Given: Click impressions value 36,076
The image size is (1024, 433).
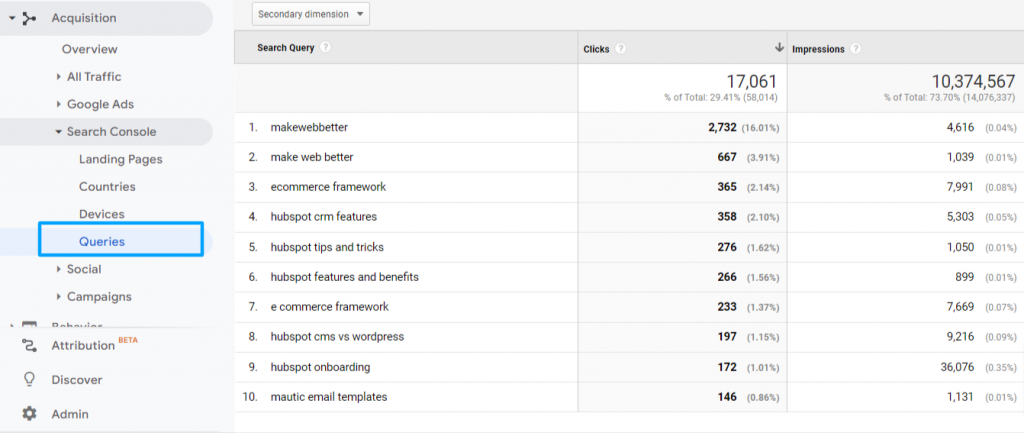Looking at the screenshot, I should coord(957,367).
